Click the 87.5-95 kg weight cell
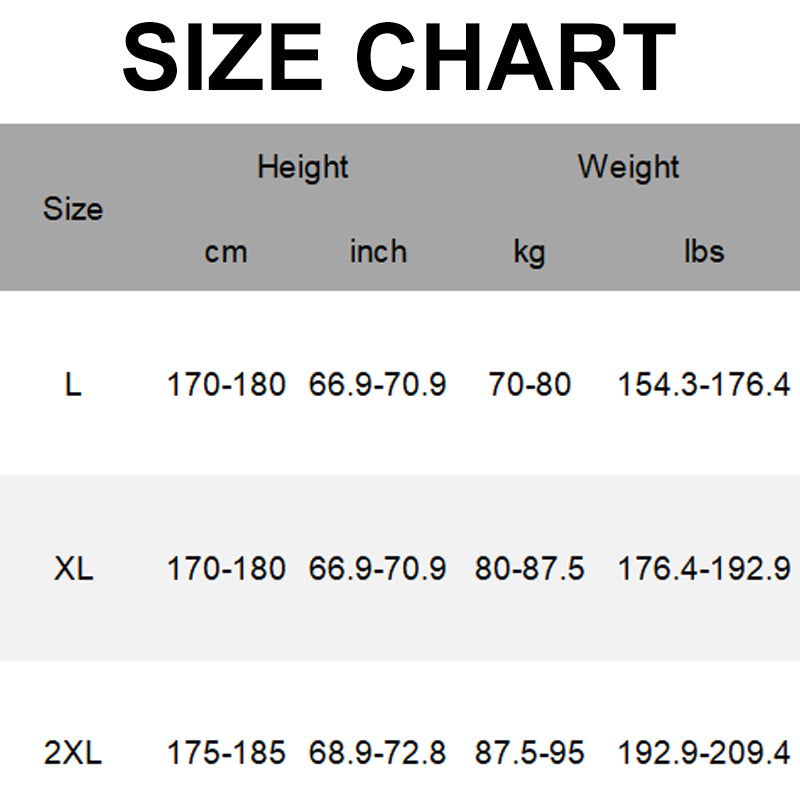Image resolution: width=800 pixels, height=800 pixels. click(x=530, y=753)
